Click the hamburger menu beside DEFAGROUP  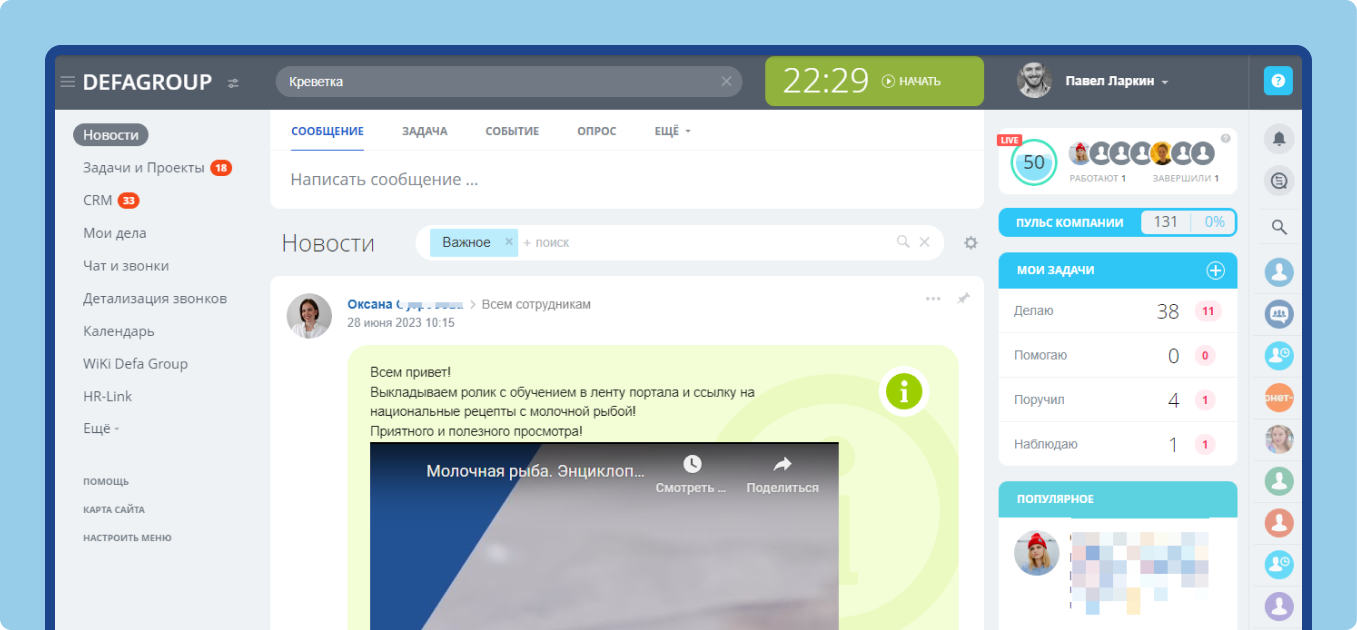click(68, 82)
